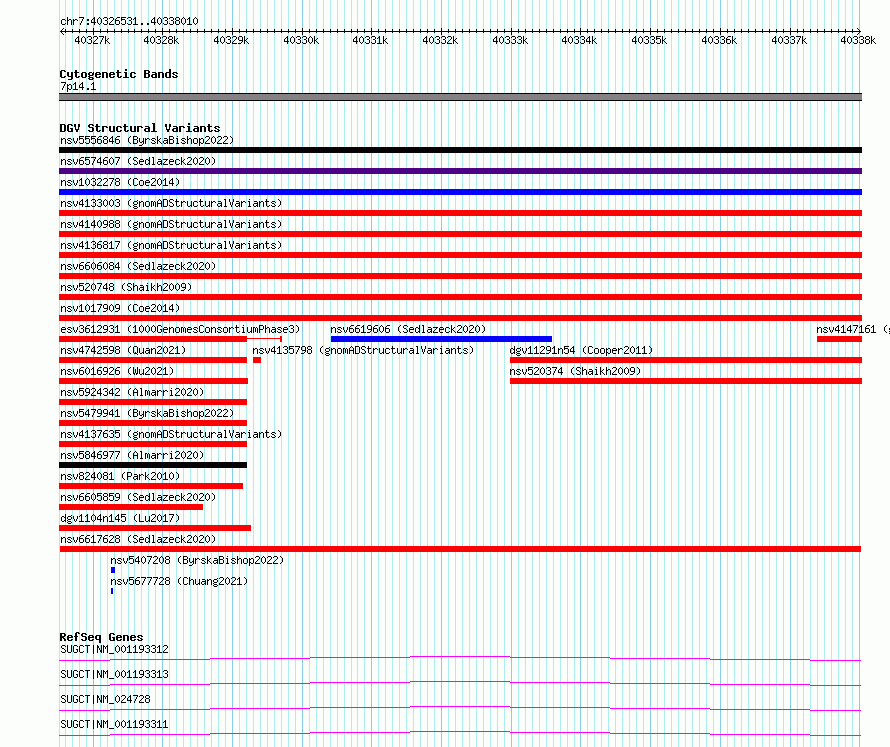Click the Cytogenetic Bands track title
Screen dimensions: 890x747
pyautogui.click(x=119, y=74)
